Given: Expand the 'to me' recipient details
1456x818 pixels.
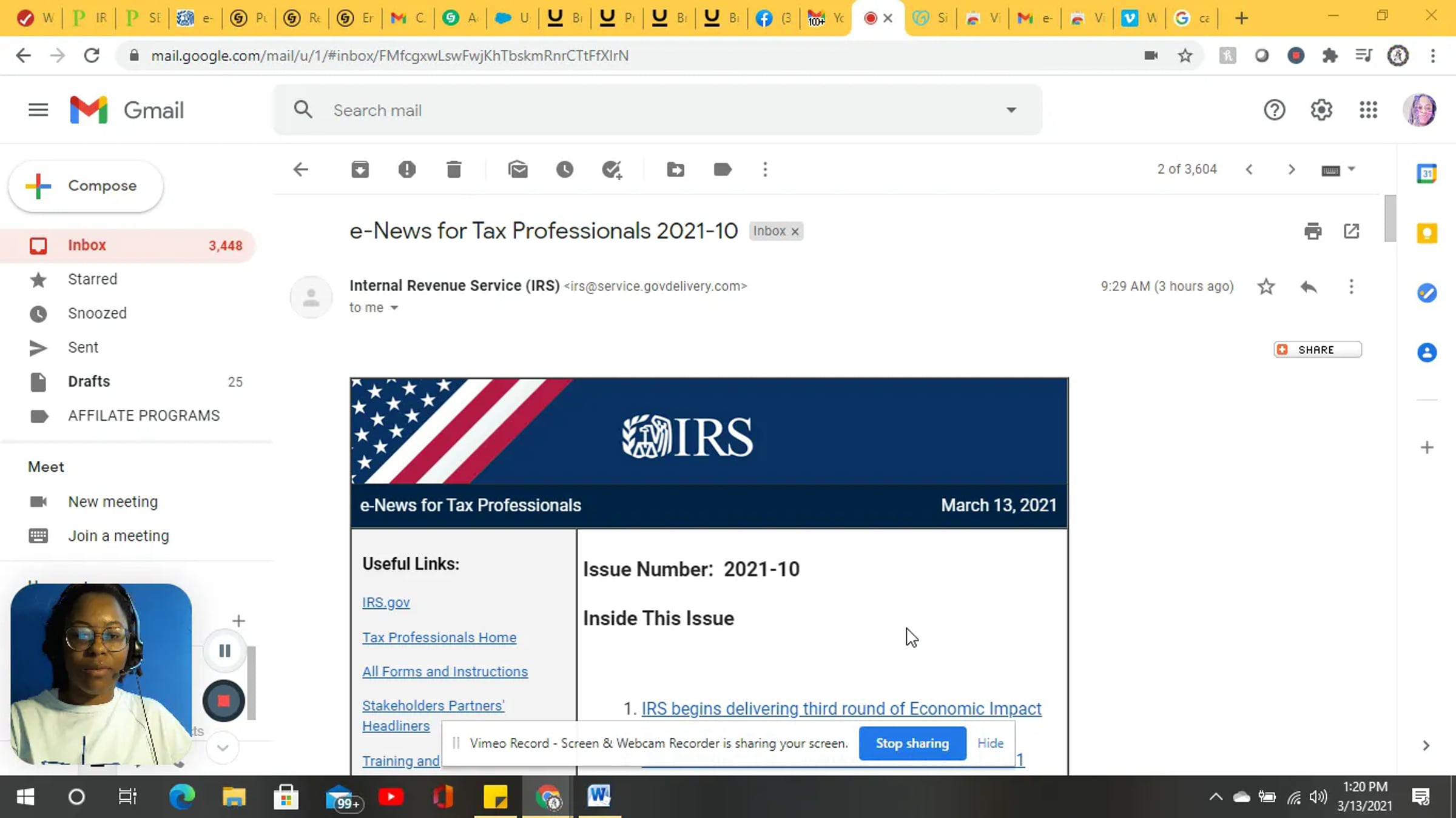Looking at the screenshot, I should (394, 308).
